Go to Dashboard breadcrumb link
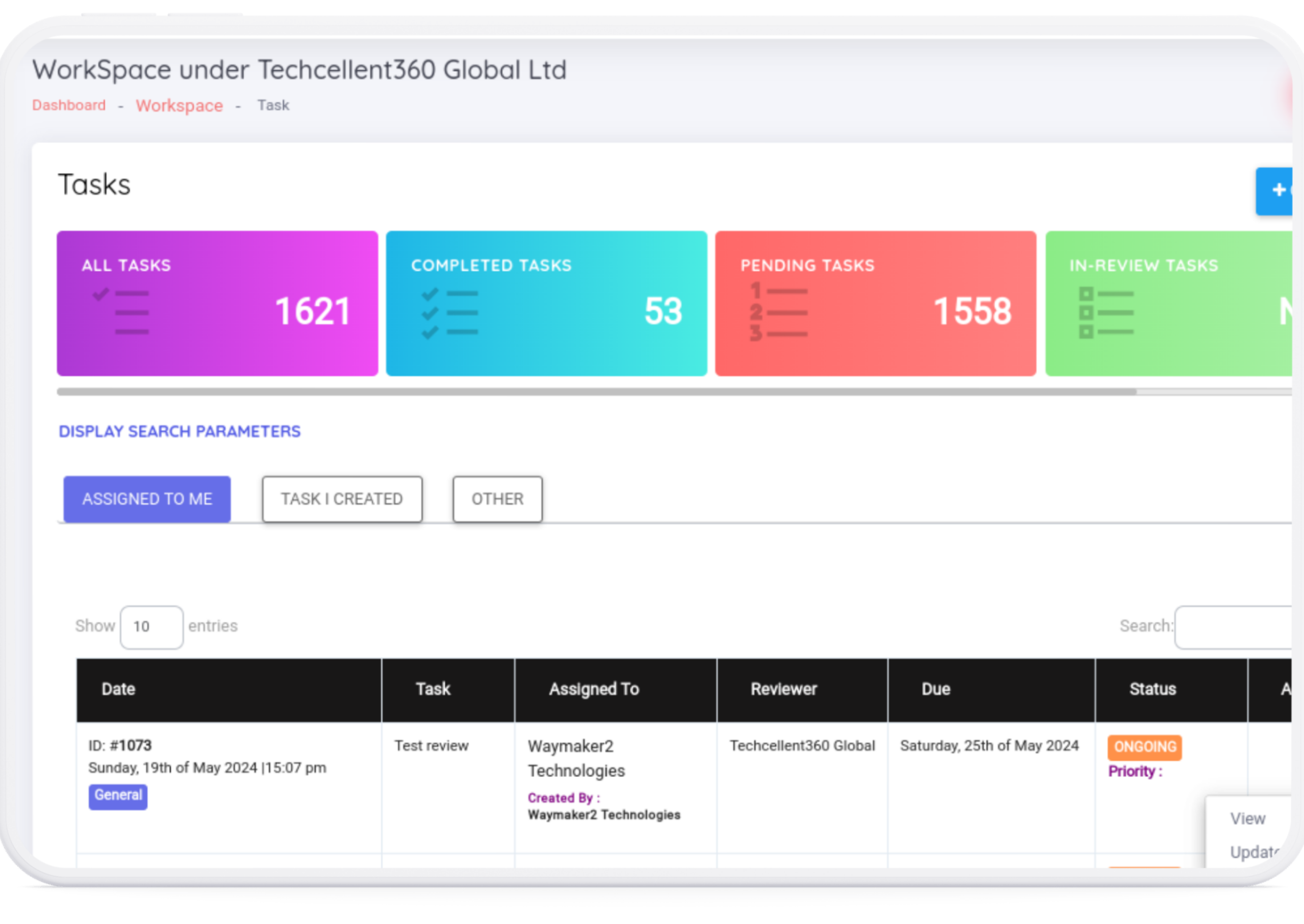 (x=69, y=105)
